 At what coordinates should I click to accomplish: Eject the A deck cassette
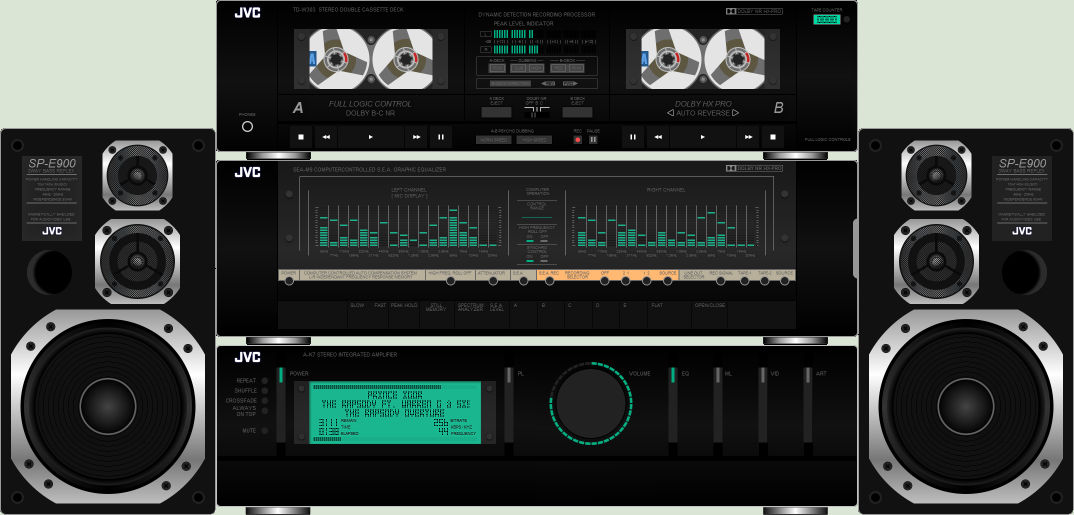pos(496,112)
